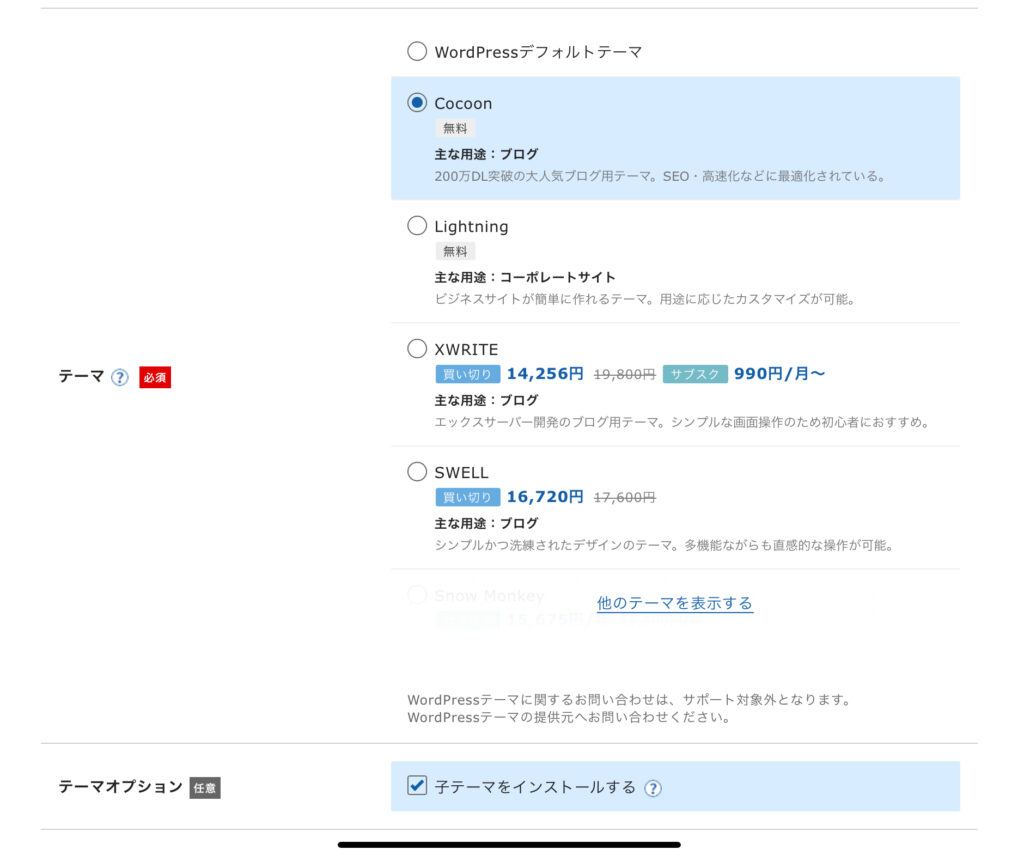Click the 990円/月〜 subscription price

tap(779, 373)
